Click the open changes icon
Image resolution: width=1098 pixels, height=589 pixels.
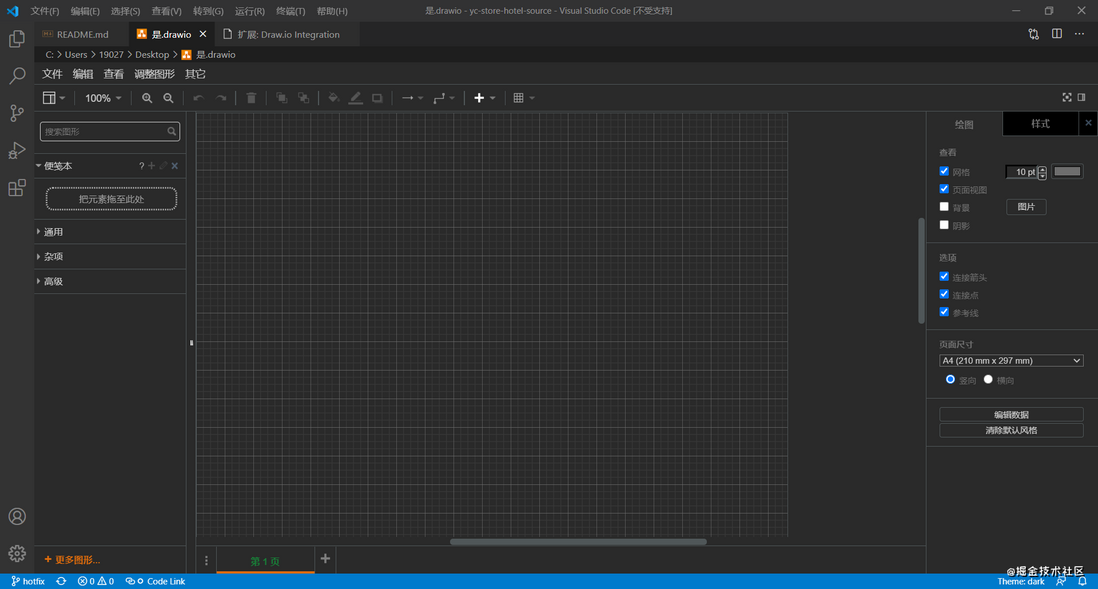tap(1034, 34)
